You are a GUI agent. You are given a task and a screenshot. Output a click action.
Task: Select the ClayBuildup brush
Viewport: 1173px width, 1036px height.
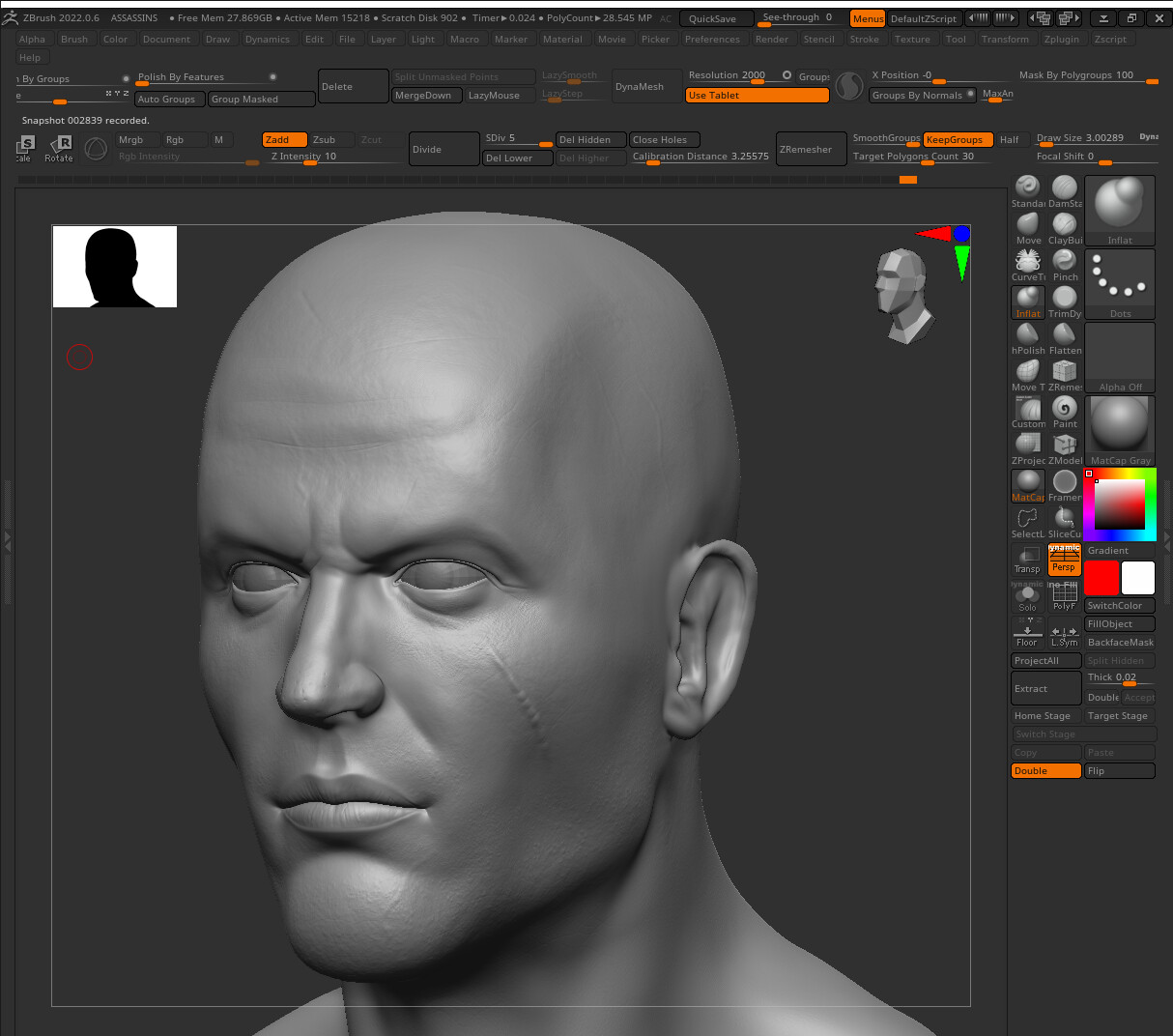1064,225
